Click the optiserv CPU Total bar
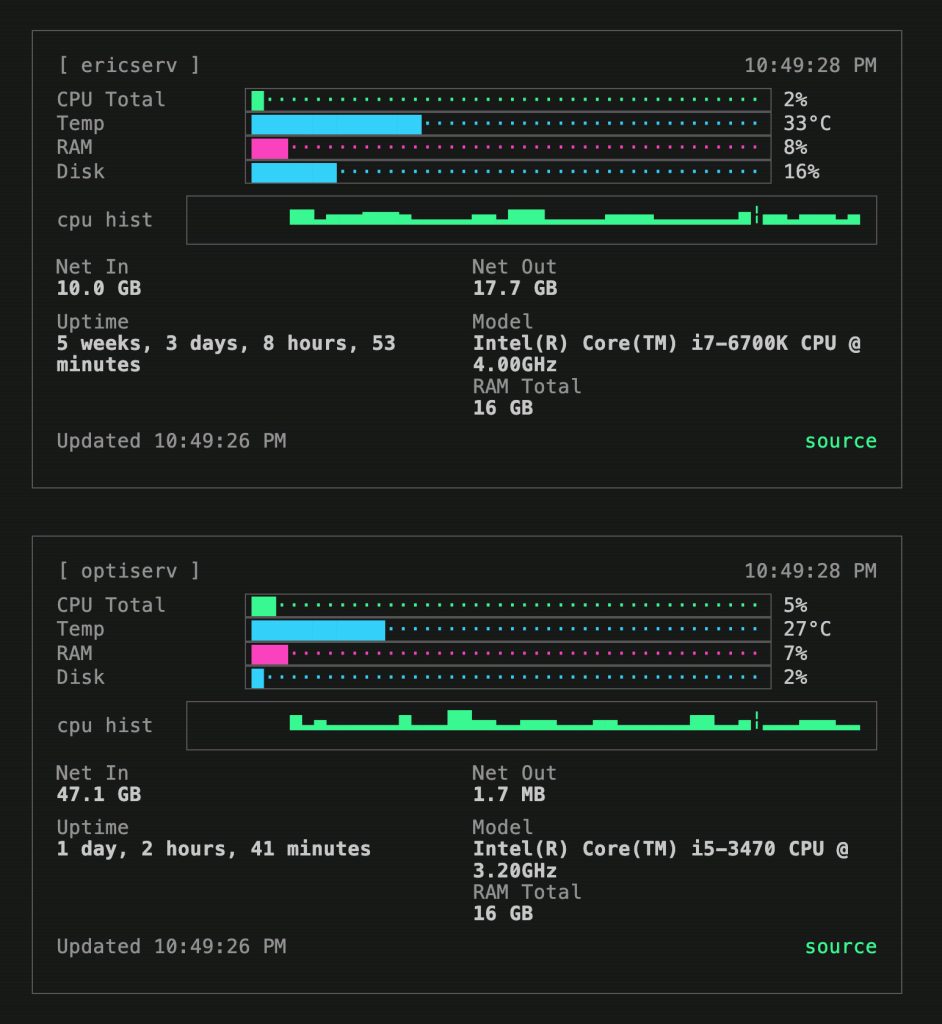The height and width of the screenshot is (1024, 942). (508, 606)
